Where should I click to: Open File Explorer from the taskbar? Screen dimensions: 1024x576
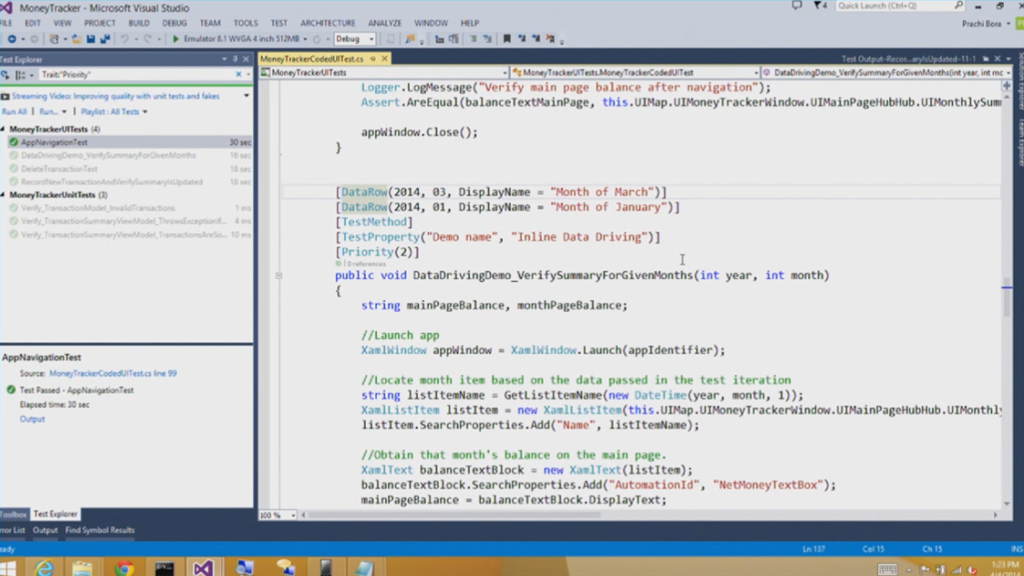pos(82,568)
